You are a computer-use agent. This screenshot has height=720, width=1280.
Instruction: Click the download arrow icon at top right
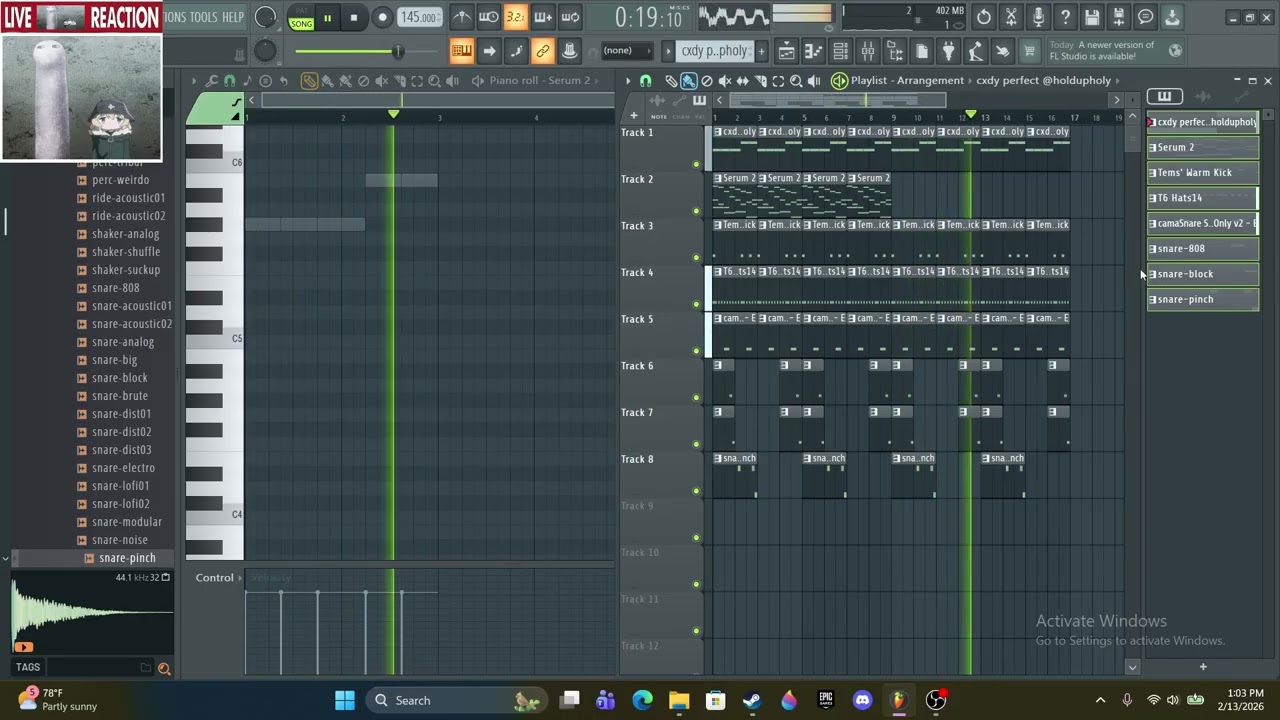coord(1172,17)
